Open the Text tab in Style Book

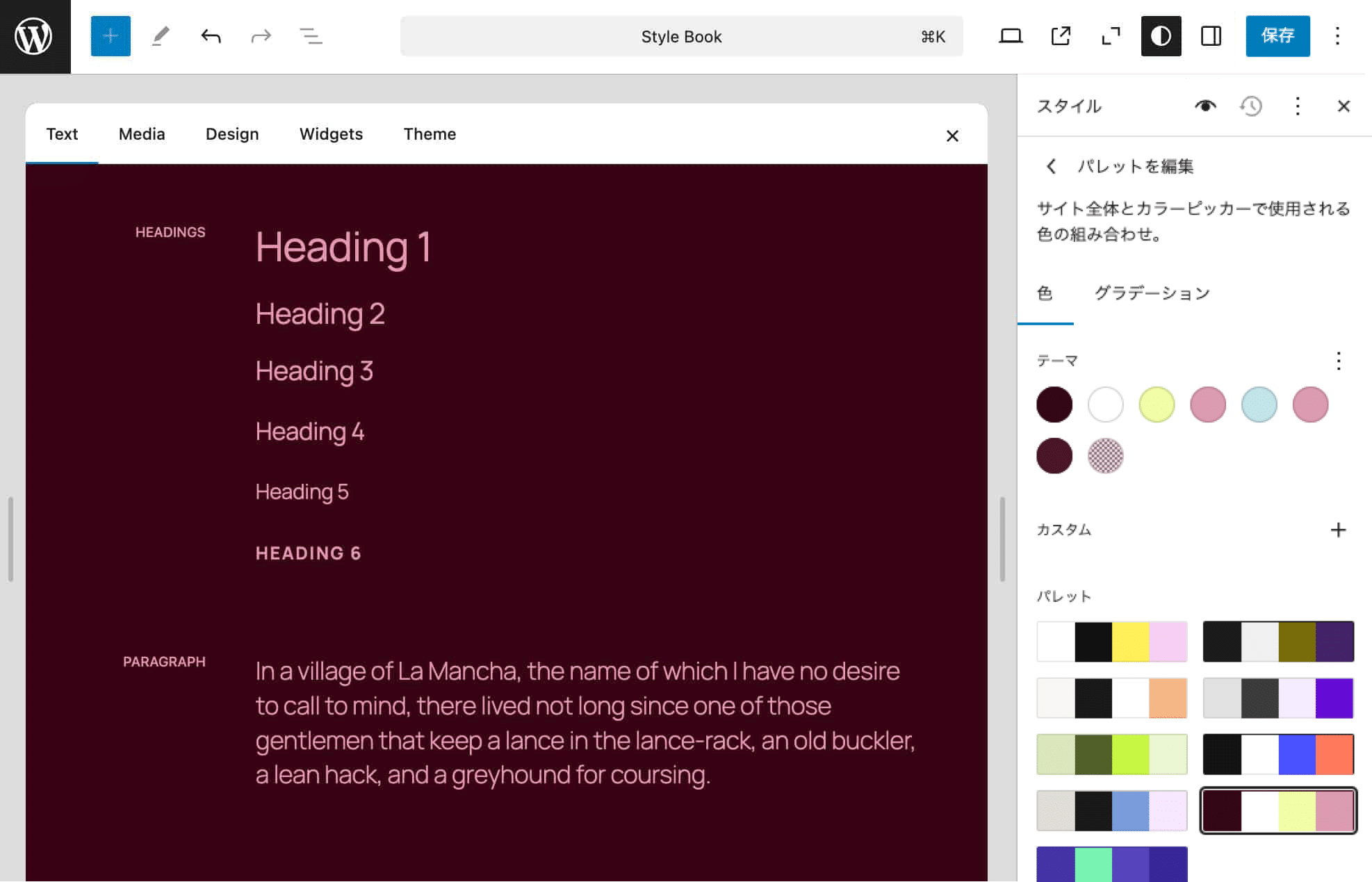point(62,134)
